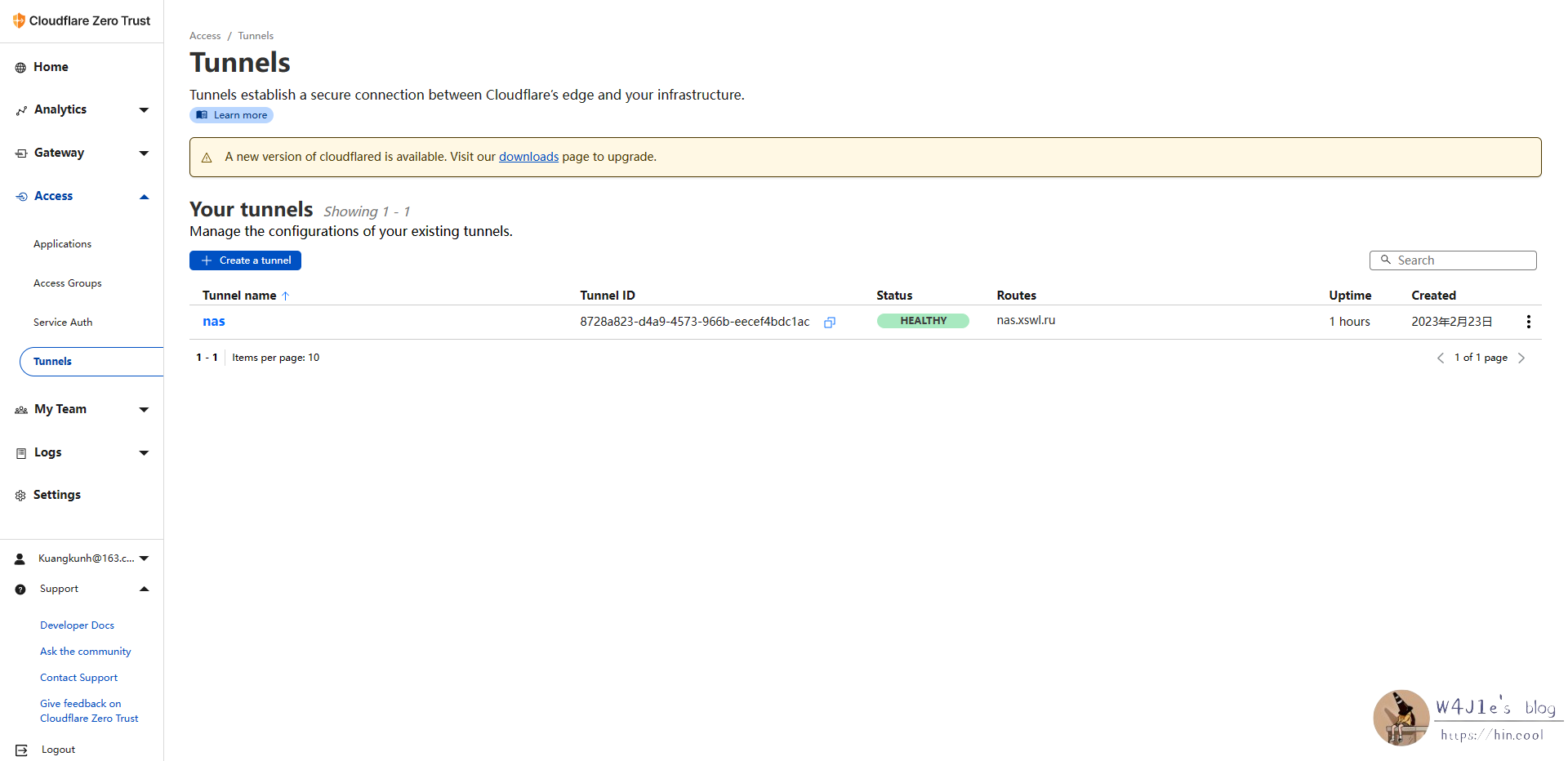The image size is (1568, 761).
Task: Open the downloads link in the upgrade notice
Action: pyautogui.click(x=528, y=156)
